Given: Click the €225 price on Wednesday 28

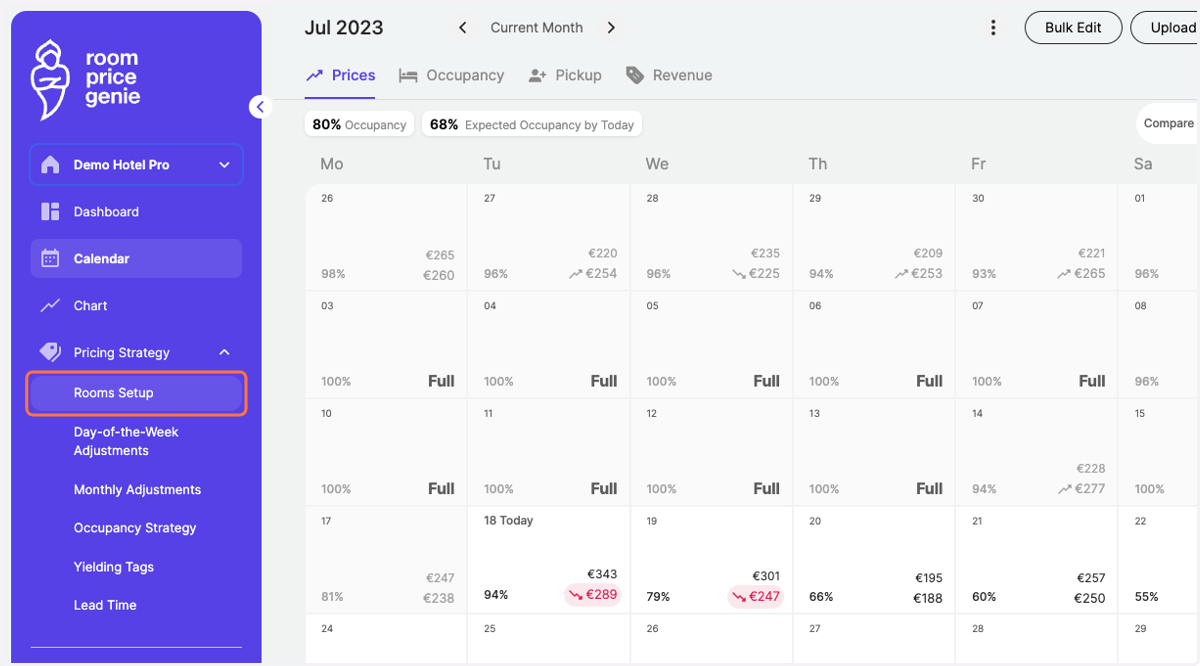Looking at the screenshot, I should pyautogui.click(x=765, y=274).
